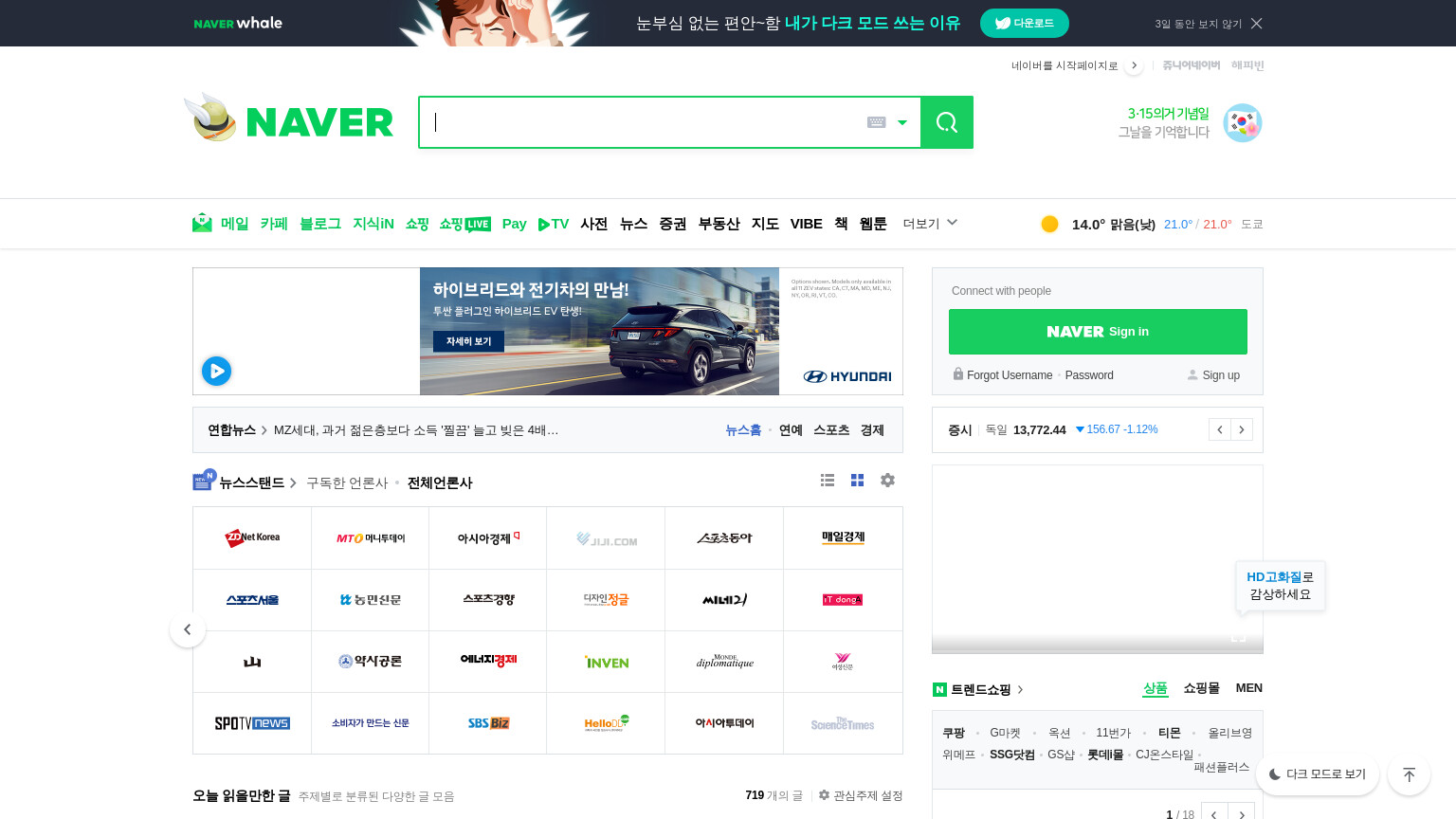Open 카페 from the service menu
The width and height of the screenshot is (1456, 819).
click(274, 224)
